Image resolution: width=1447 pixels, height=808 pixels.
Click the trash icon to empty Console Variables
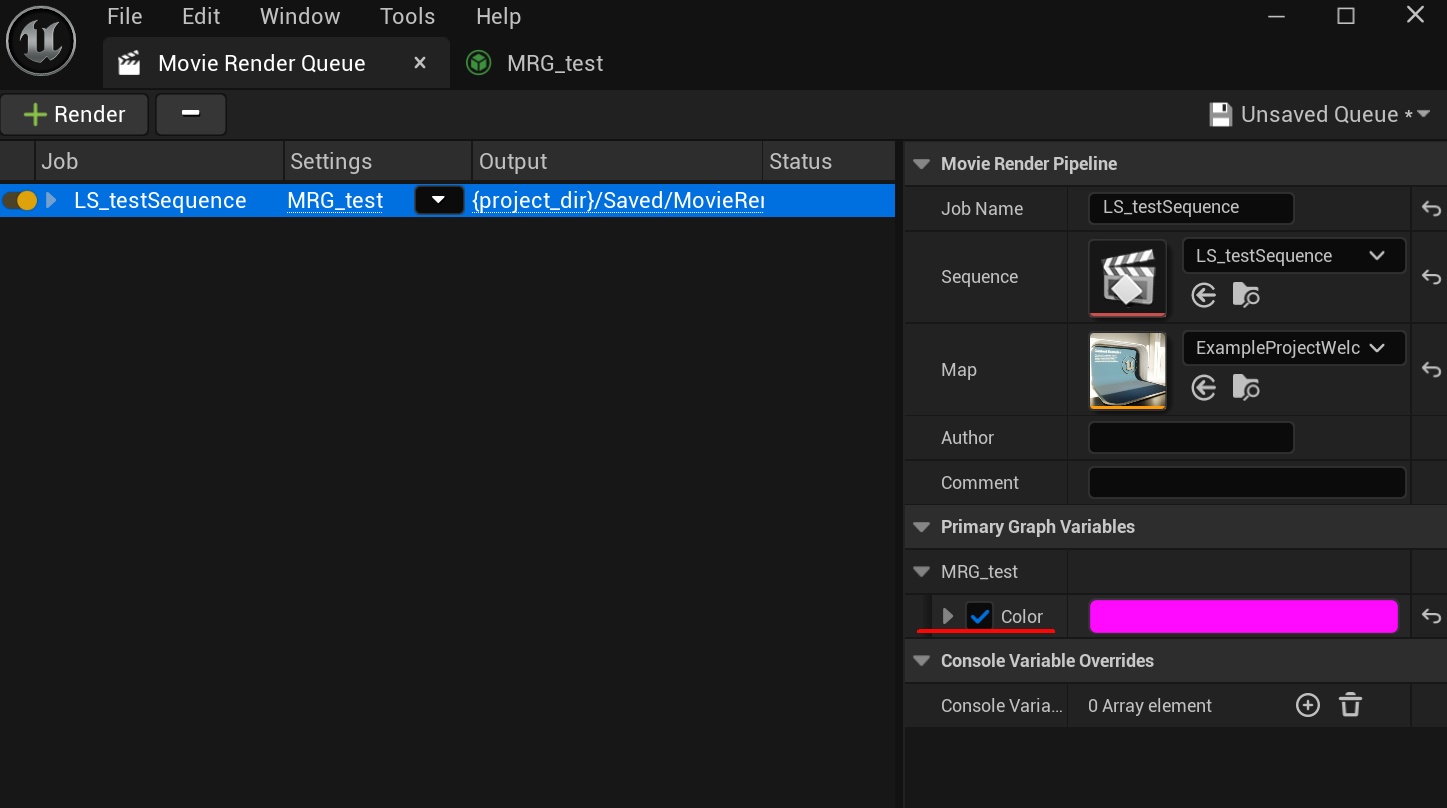(1350, 705)
